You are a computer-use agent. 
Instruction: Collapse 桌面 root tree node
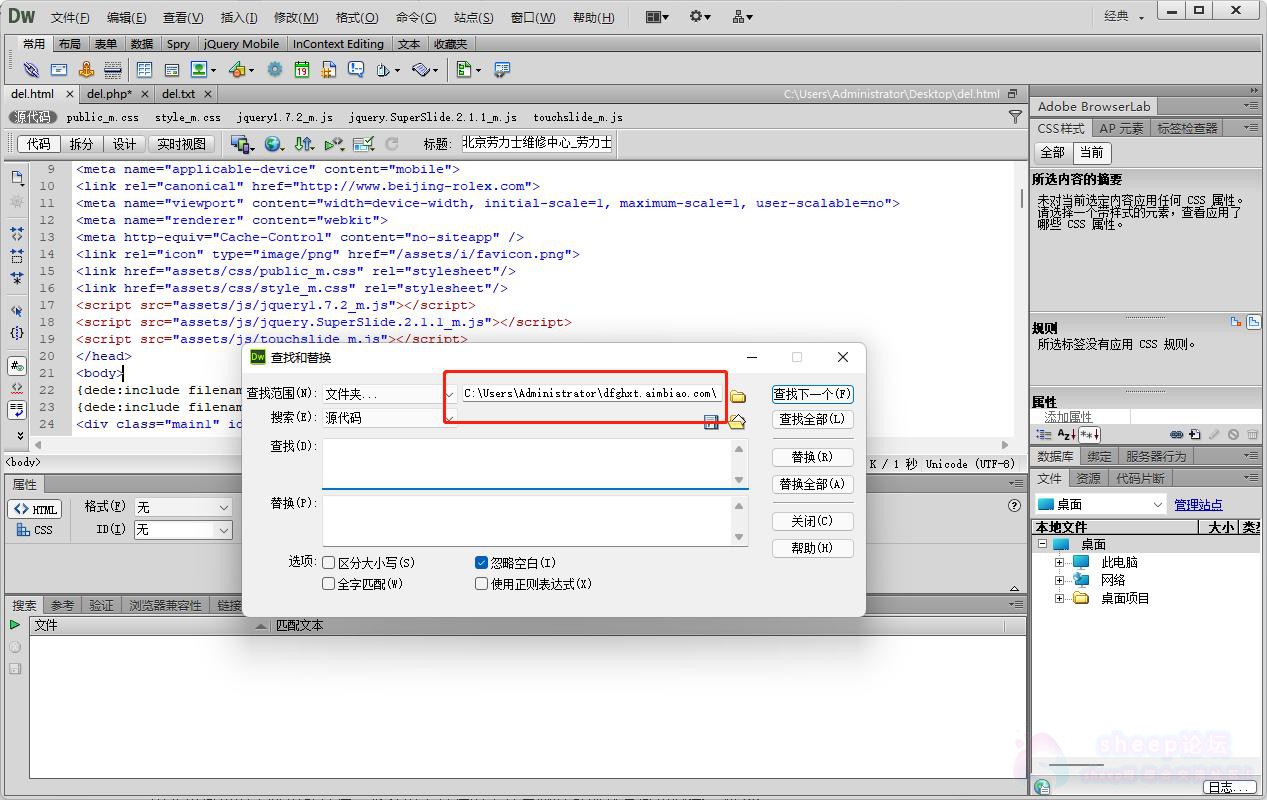(1042, 545)
